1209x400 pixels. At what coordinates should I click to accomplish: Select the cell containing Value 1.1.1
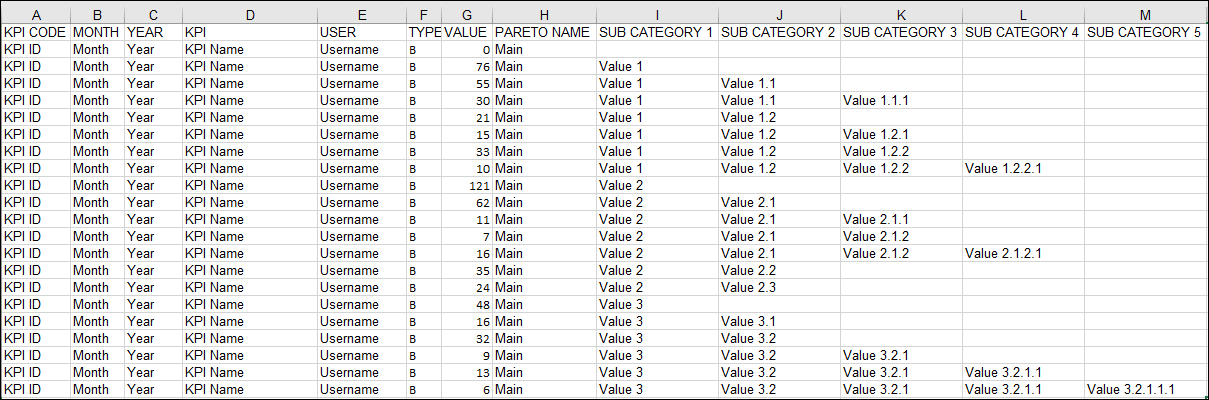(x=901, y=100)
